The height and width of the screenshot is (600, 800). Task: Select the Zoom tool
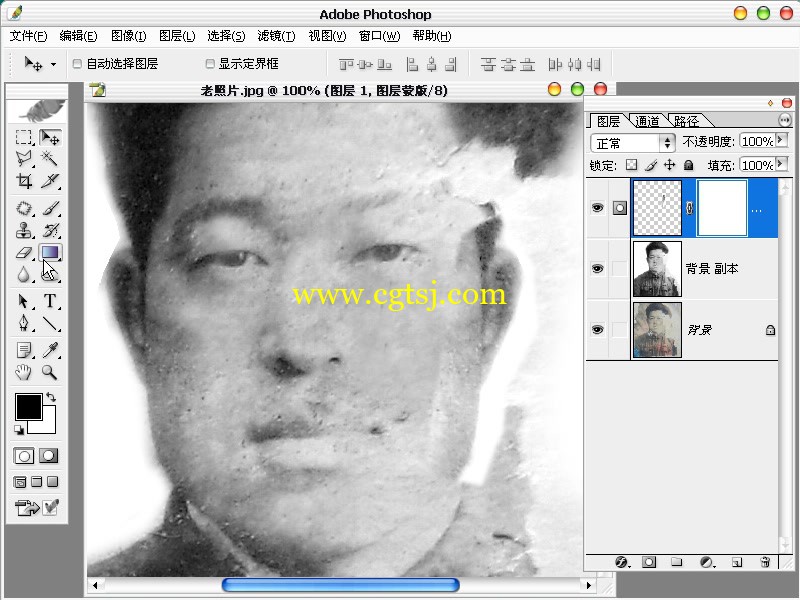pos(50,372)
